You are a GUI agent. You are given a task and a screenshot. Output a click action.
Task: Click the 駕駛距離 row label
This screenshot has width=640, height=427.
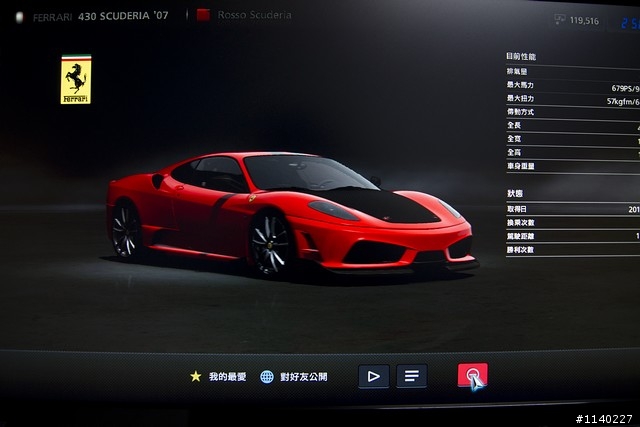point(520,236)
